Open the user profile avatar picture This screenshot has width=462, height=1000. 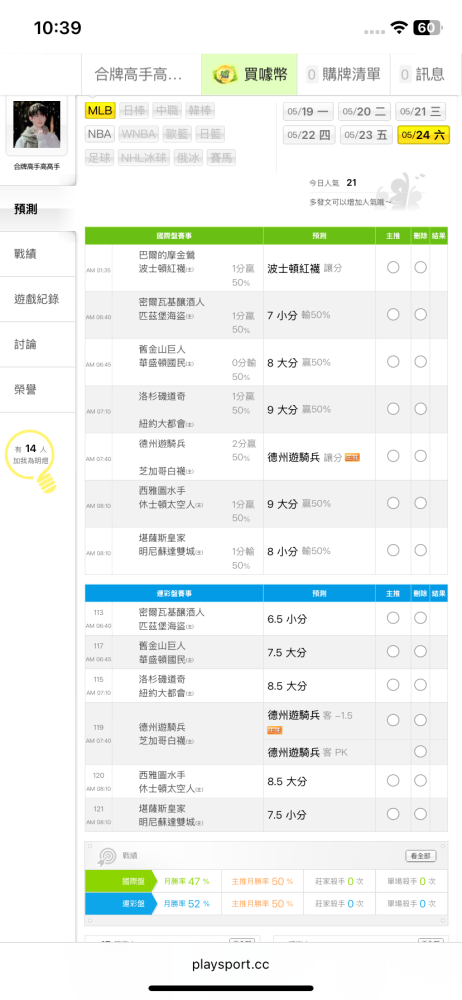[x=36, y=124]
